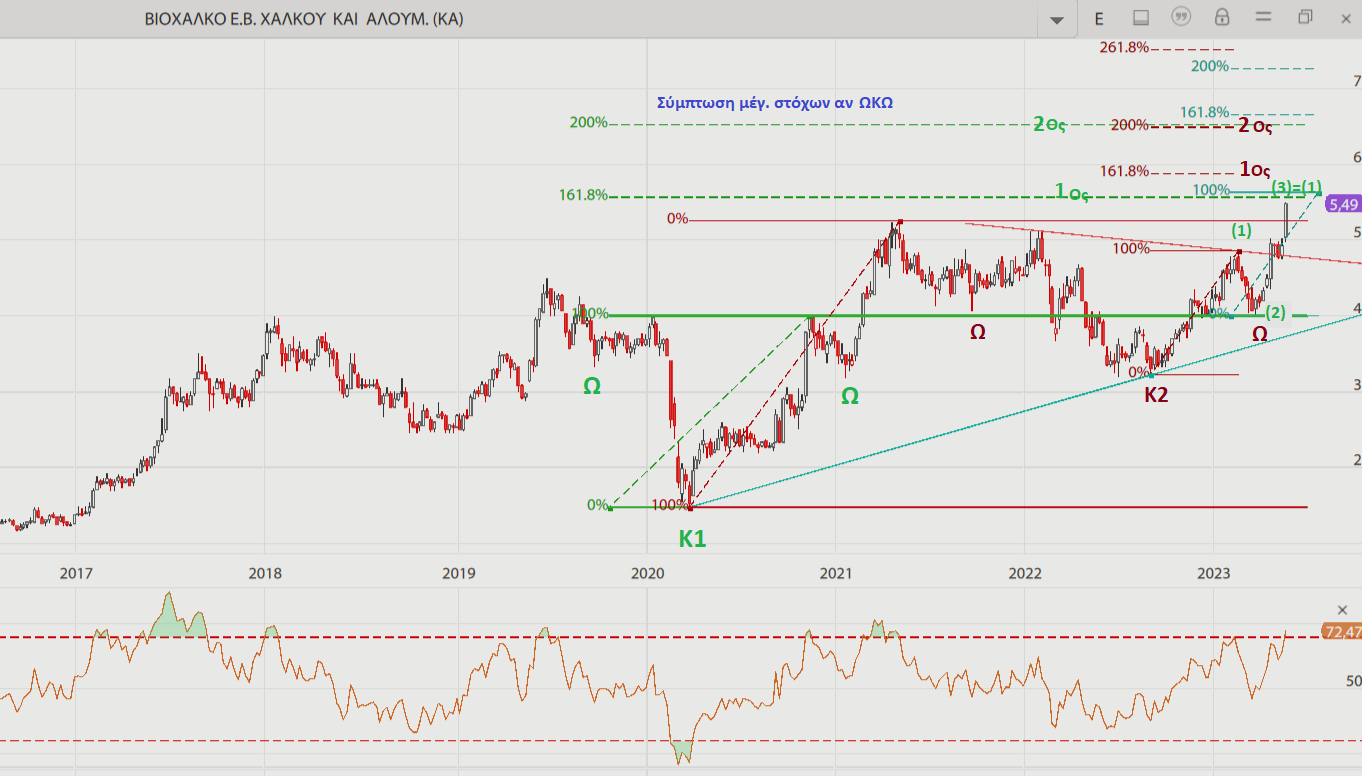This screenshot has width=1362, height=776.
Task: Select the dark red Ω under 2022 consolidation
Action: (x=977, y=331)
